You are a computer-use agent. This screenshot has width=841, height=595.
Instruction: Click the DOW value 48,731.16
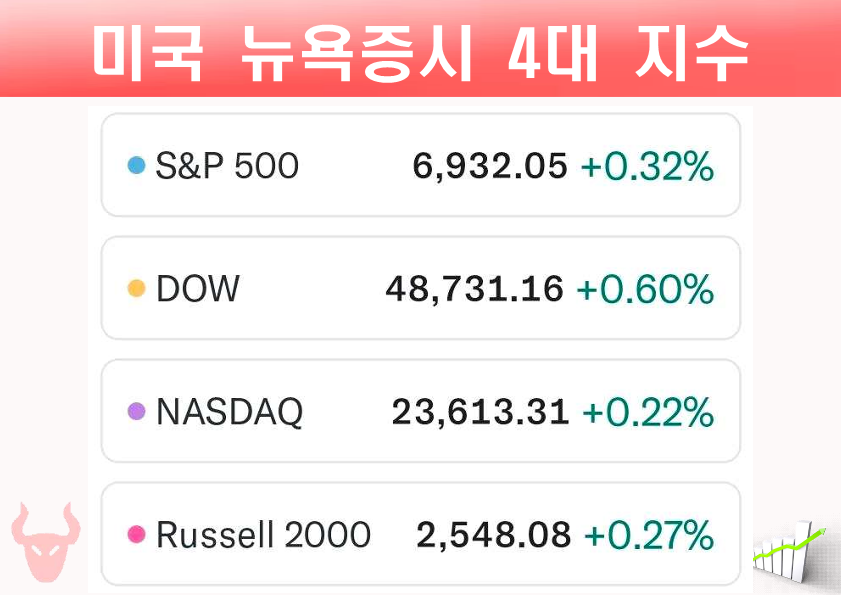click(x=475, y=290)
